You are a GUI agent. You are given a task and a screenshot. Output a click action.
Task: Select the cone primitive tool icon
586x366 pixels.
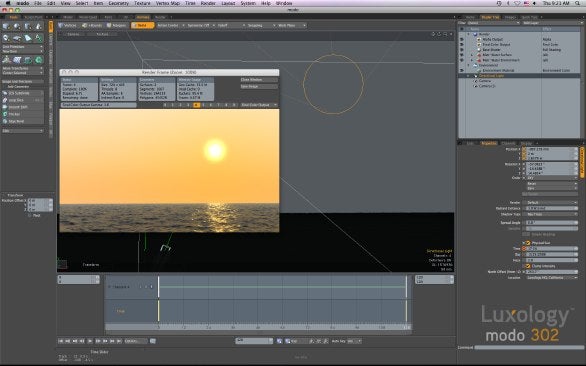coord(38,26)
